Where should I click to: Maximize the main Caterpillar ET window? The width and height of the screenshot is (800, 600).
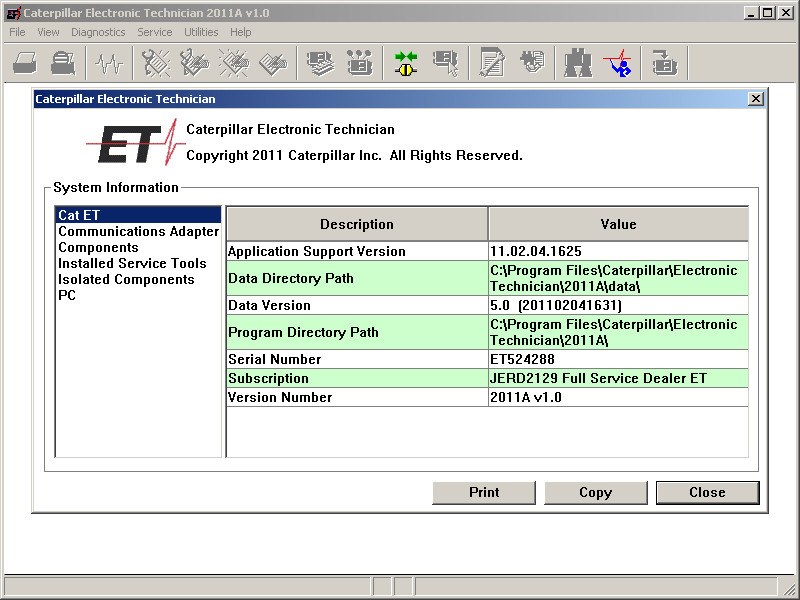click(767, 13)
